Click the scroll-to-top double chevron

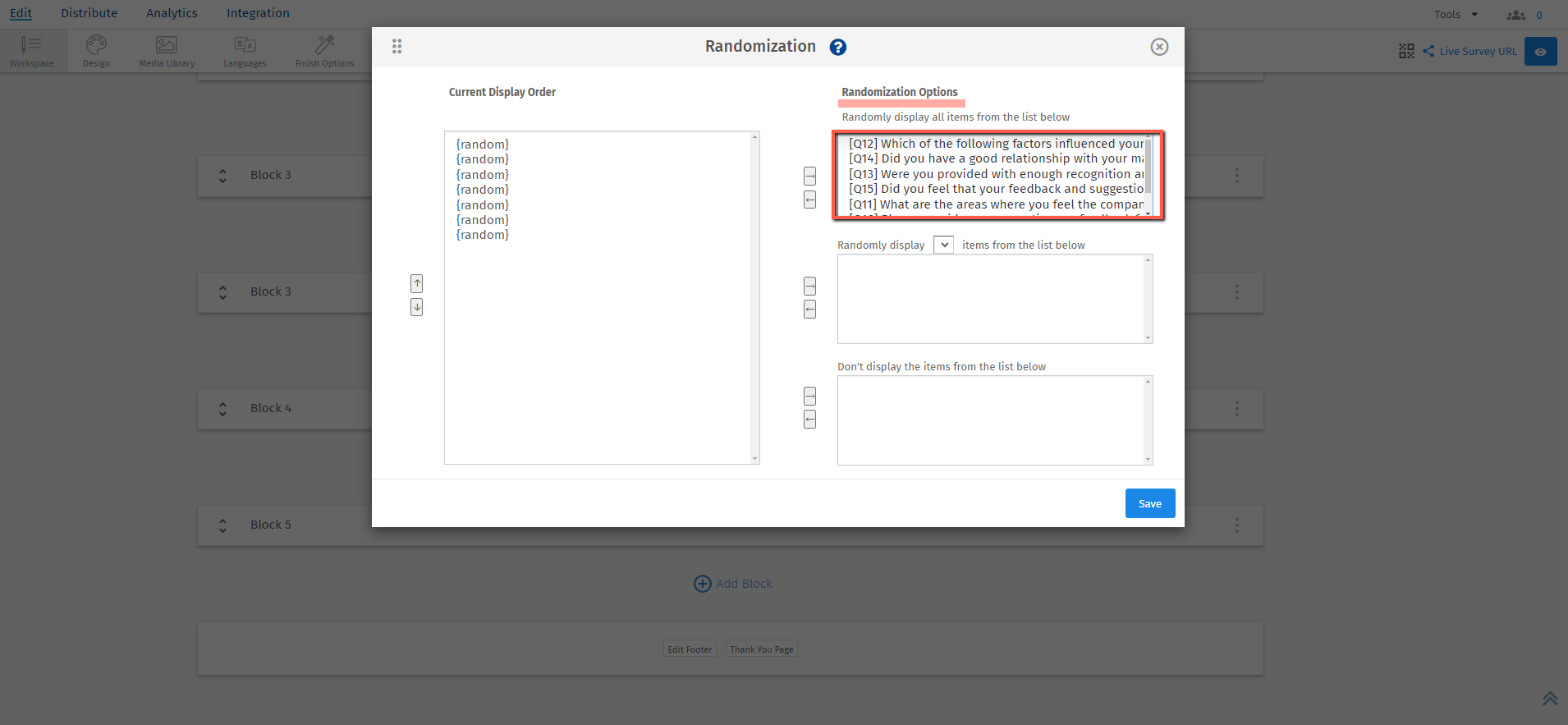1549,699
